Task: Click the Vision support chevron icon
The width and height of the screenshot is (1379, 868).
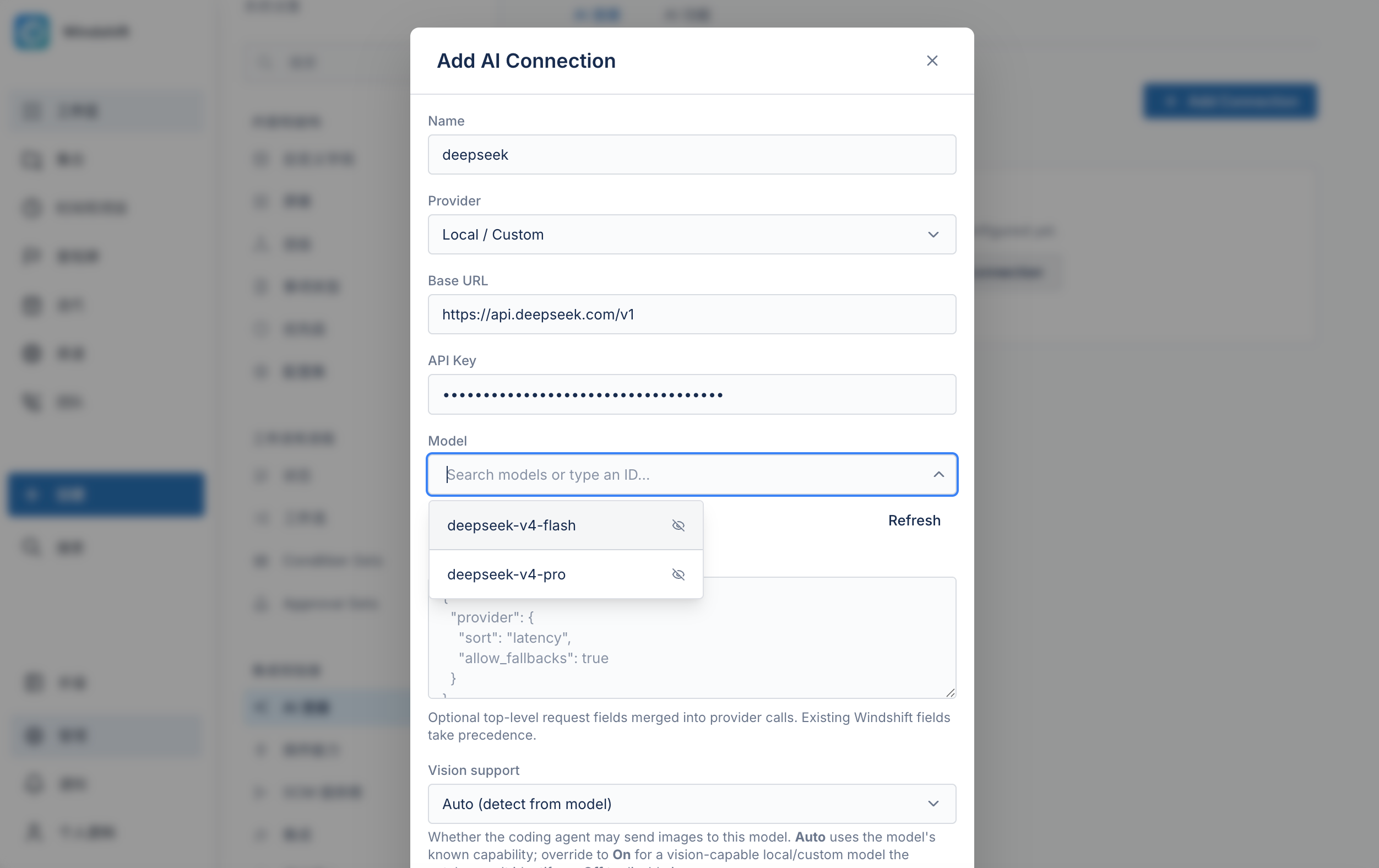Action: tap(933, 804)
